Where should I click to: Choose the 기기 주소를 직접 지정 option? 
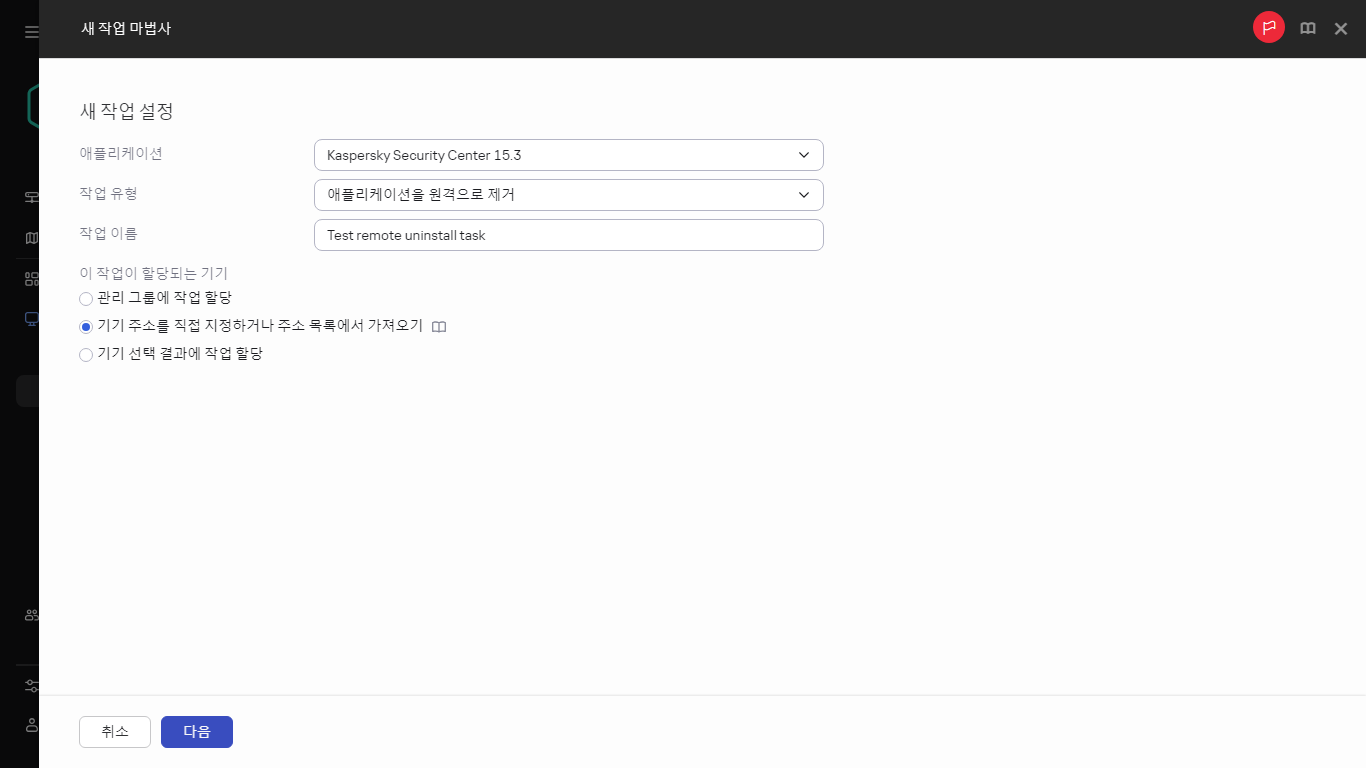pyautogui.click(x=86, y=326)
